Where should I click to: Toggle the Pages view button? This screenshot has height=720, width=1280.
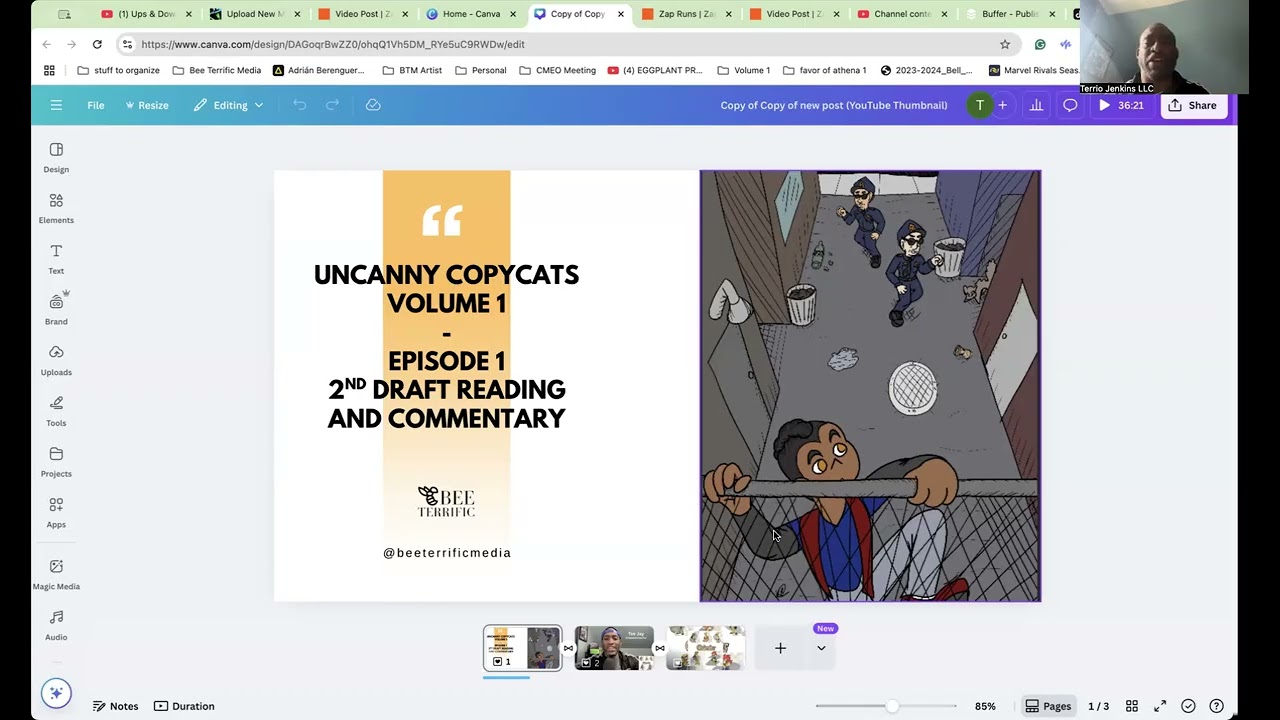(x=1047, y=706)
